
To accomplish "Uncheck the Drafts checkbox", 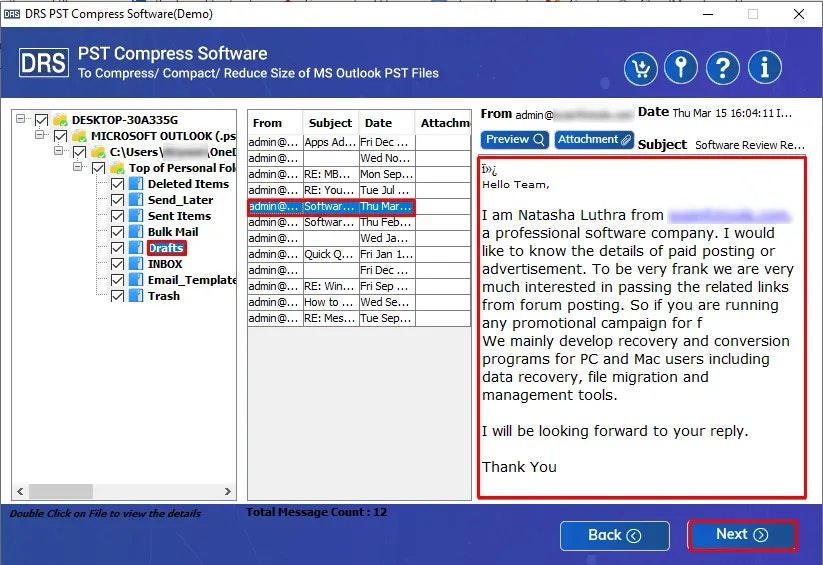I will pyautogui.click(x=118, y=248).
